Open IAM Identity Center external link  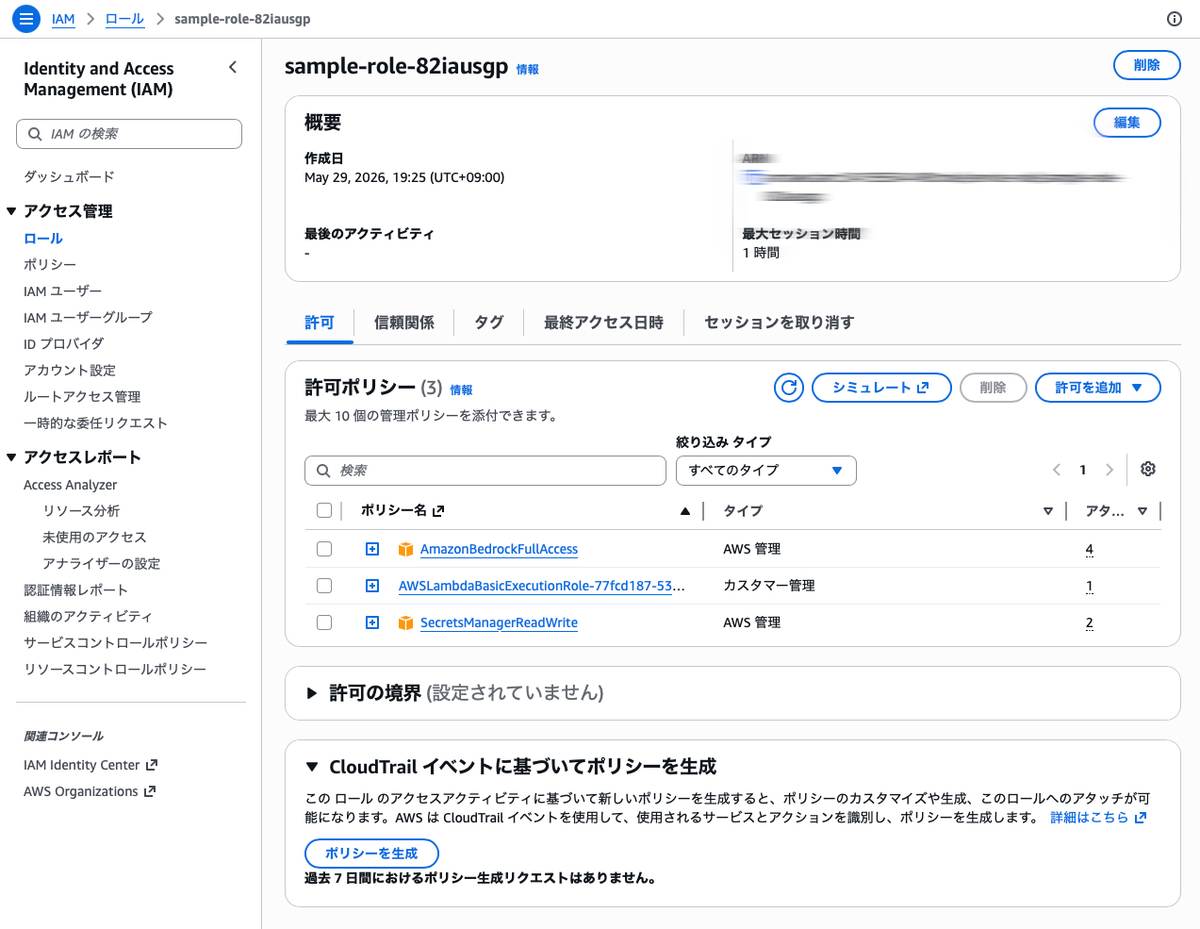click(91, 765)
